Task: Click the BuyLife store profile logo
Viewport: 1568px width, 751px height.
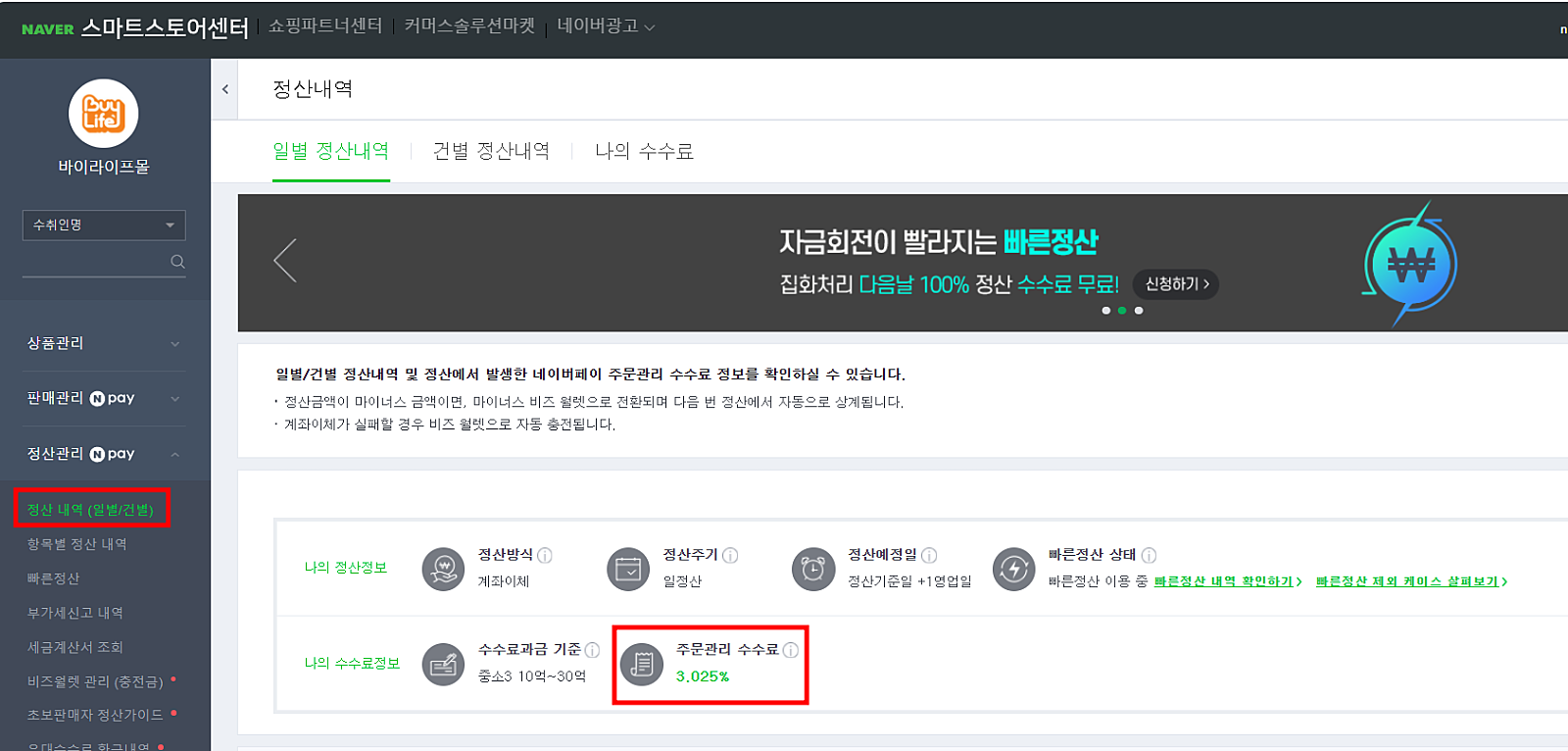Action: tap(103, 114)
